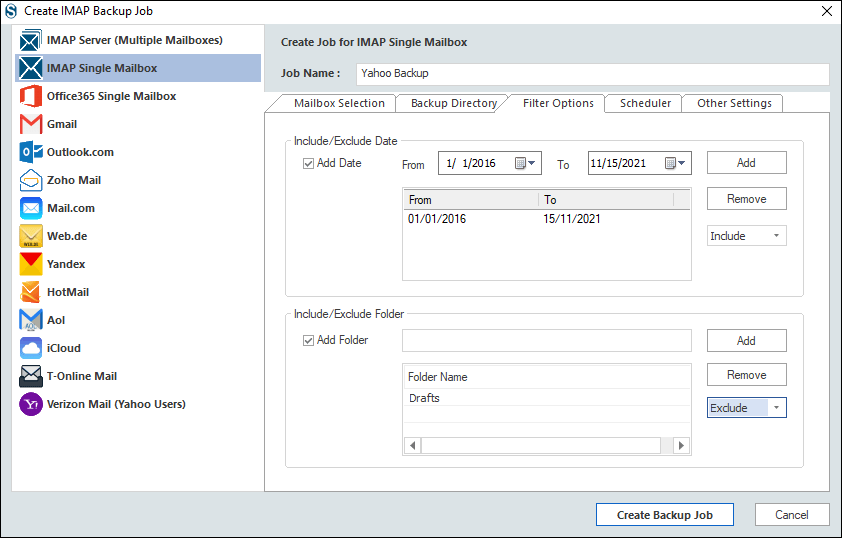
Task: Click the Zoho Mail icon
Action: click(31, 180)
